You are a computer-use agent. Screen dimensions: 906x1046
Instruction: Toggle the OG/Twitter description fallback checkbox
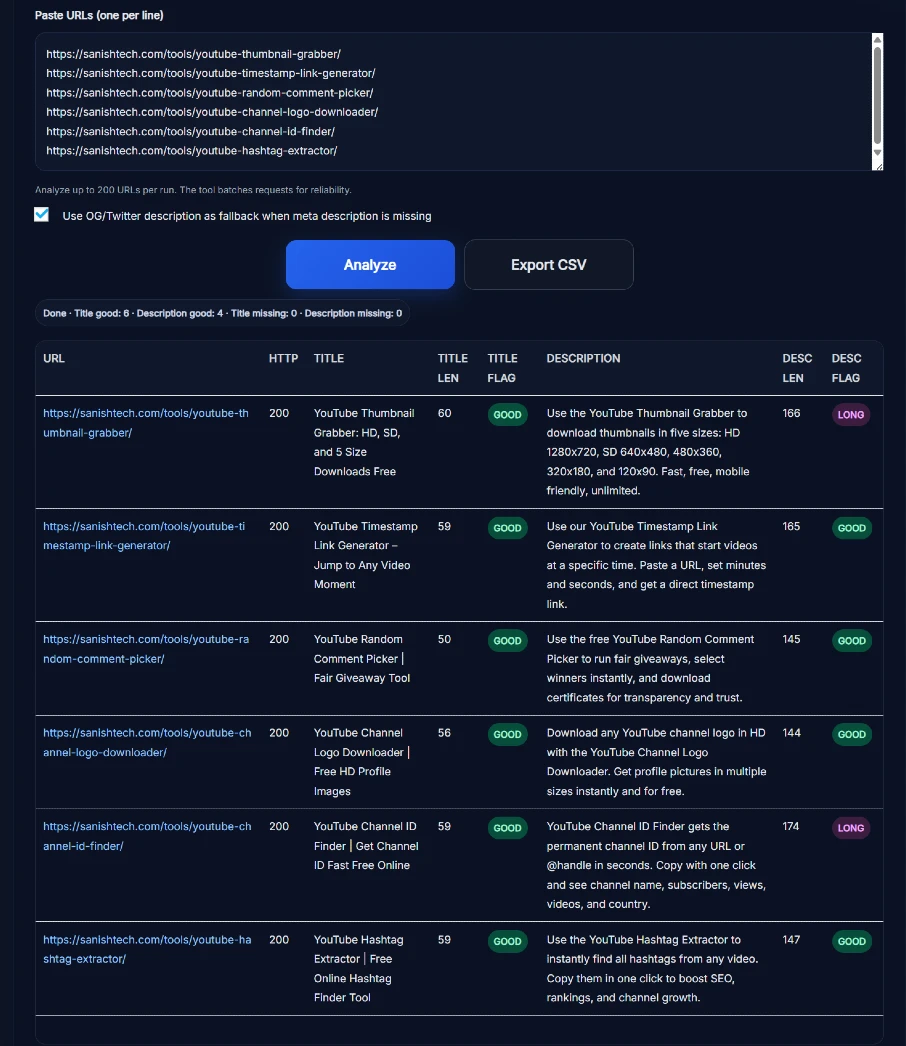click(x=42, y=215)
